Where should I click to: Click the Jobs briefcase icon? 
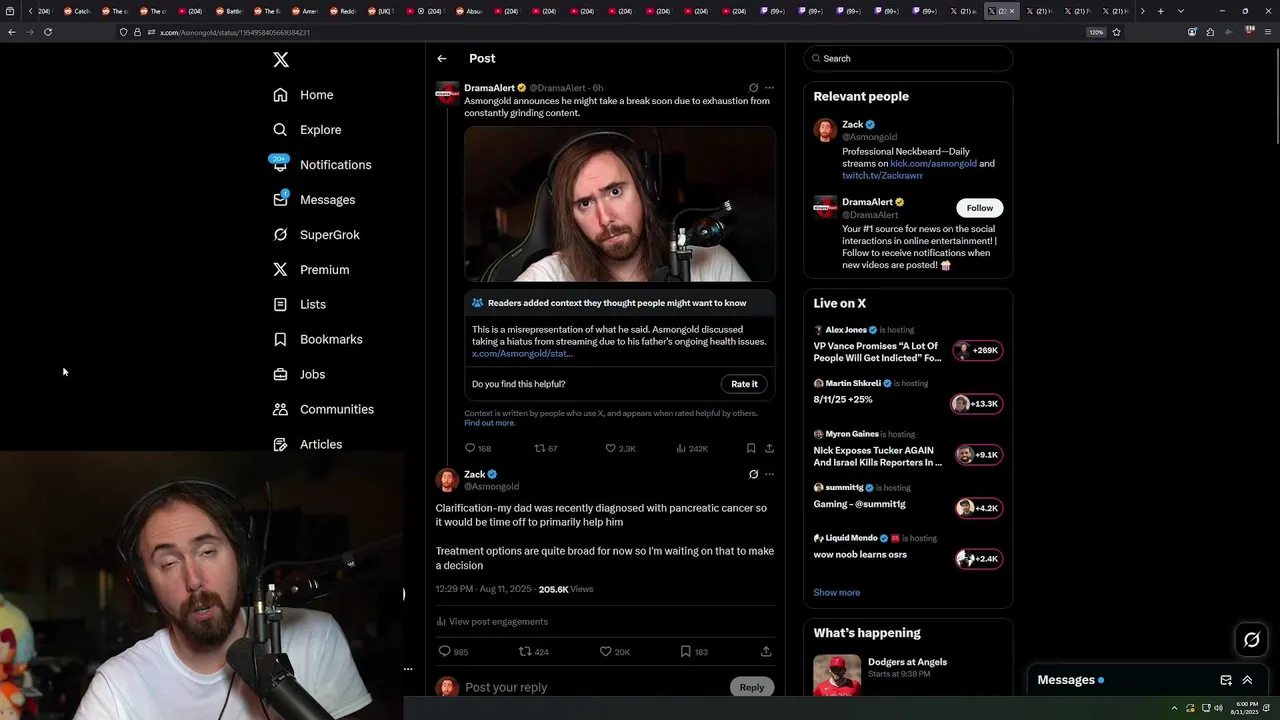click(x=280, y=374)
